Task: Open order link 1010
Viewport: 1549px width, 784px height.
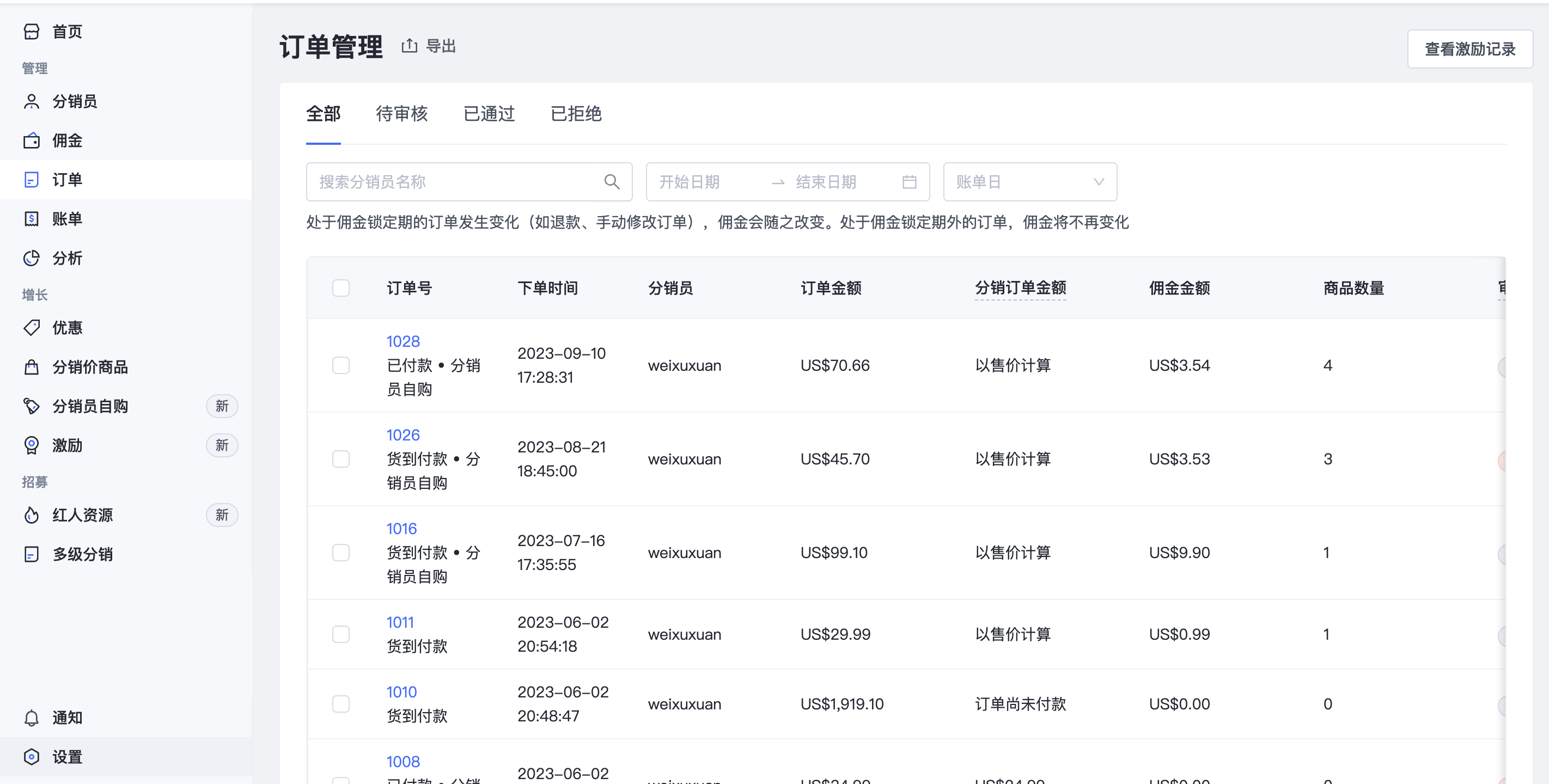Action: pyautogui.click(x=401, y=692)
